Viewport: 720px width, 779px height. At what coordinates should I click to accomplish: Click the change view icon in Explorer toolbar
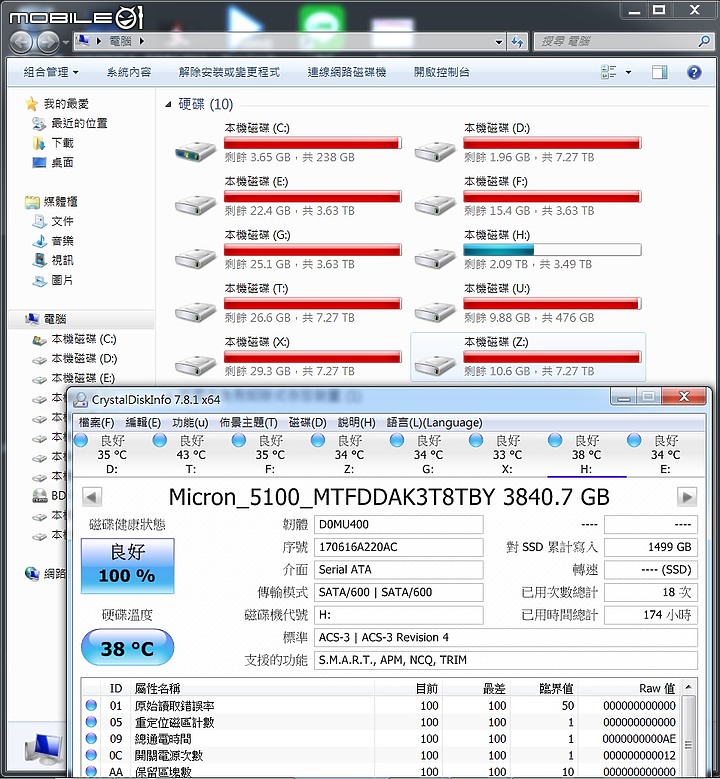click(x=609, y=72)
